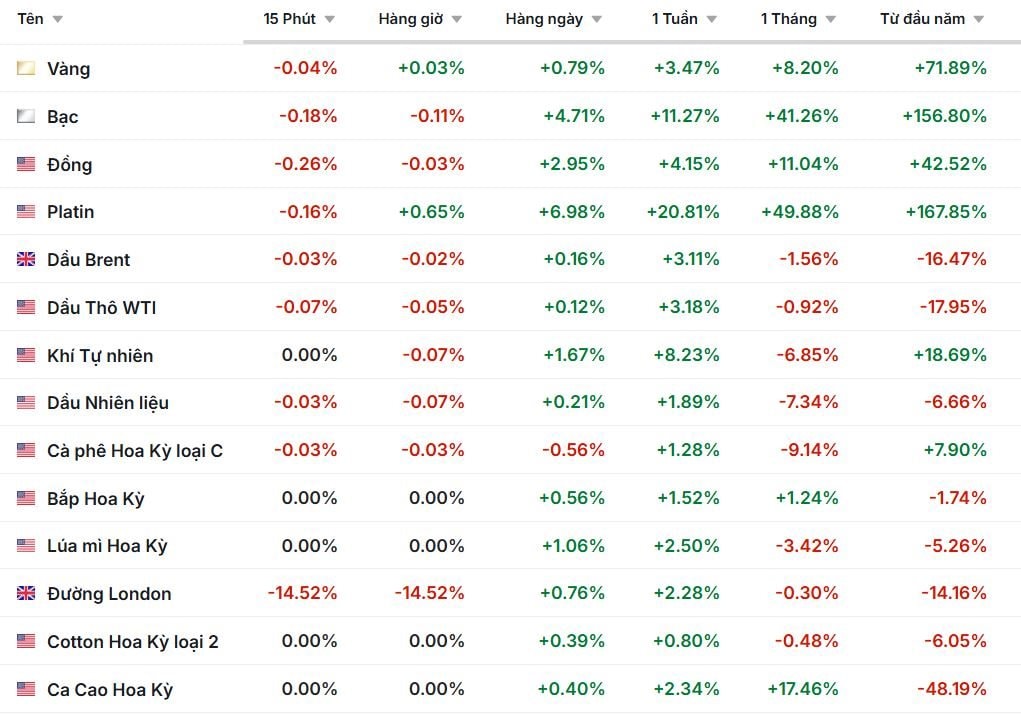The height and width of the screenshot is (715, 1021).
Task: Click the UK flag beside Đường London
Action: click(x=26, y=594)
